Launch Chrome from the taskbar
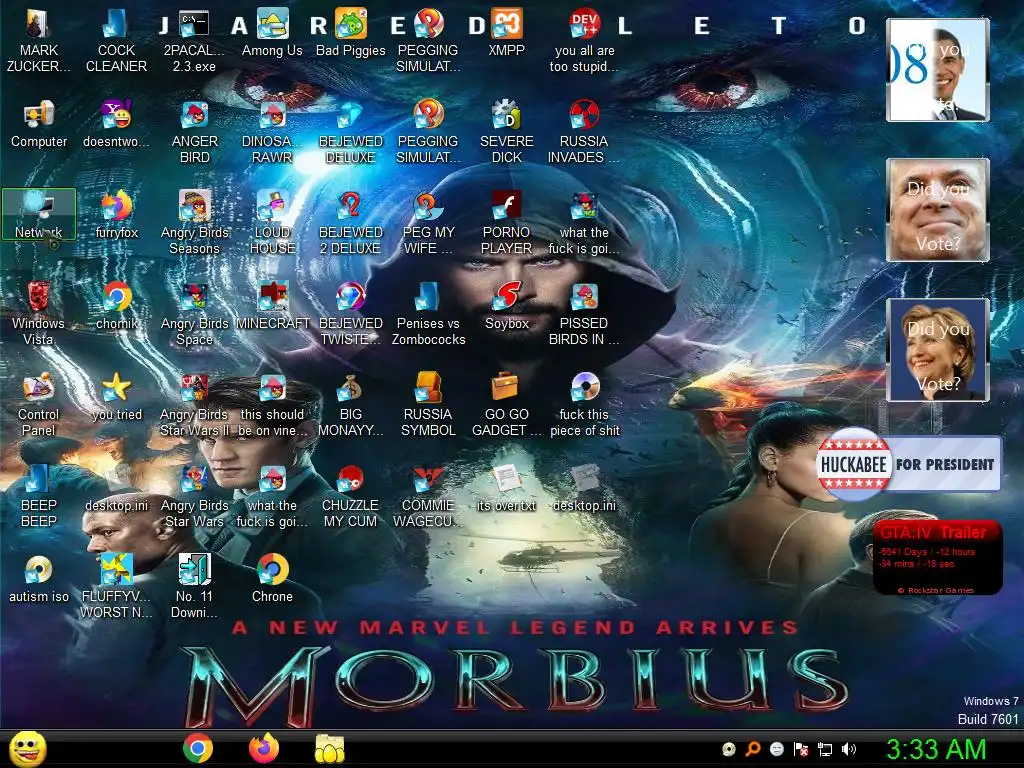1024x768 pixels. point(197,748)
